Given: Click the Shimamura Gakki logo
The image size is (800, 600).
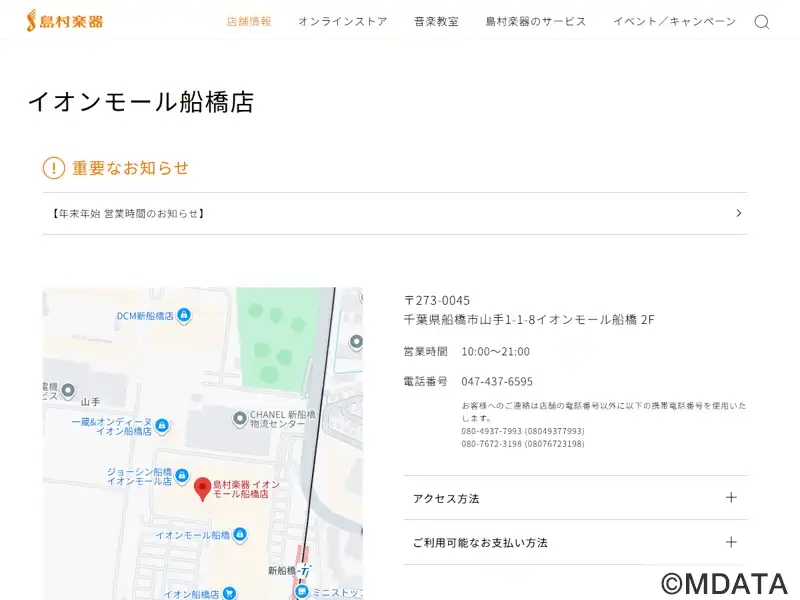Looking at the screenshot, I should [x=65, y=21].
